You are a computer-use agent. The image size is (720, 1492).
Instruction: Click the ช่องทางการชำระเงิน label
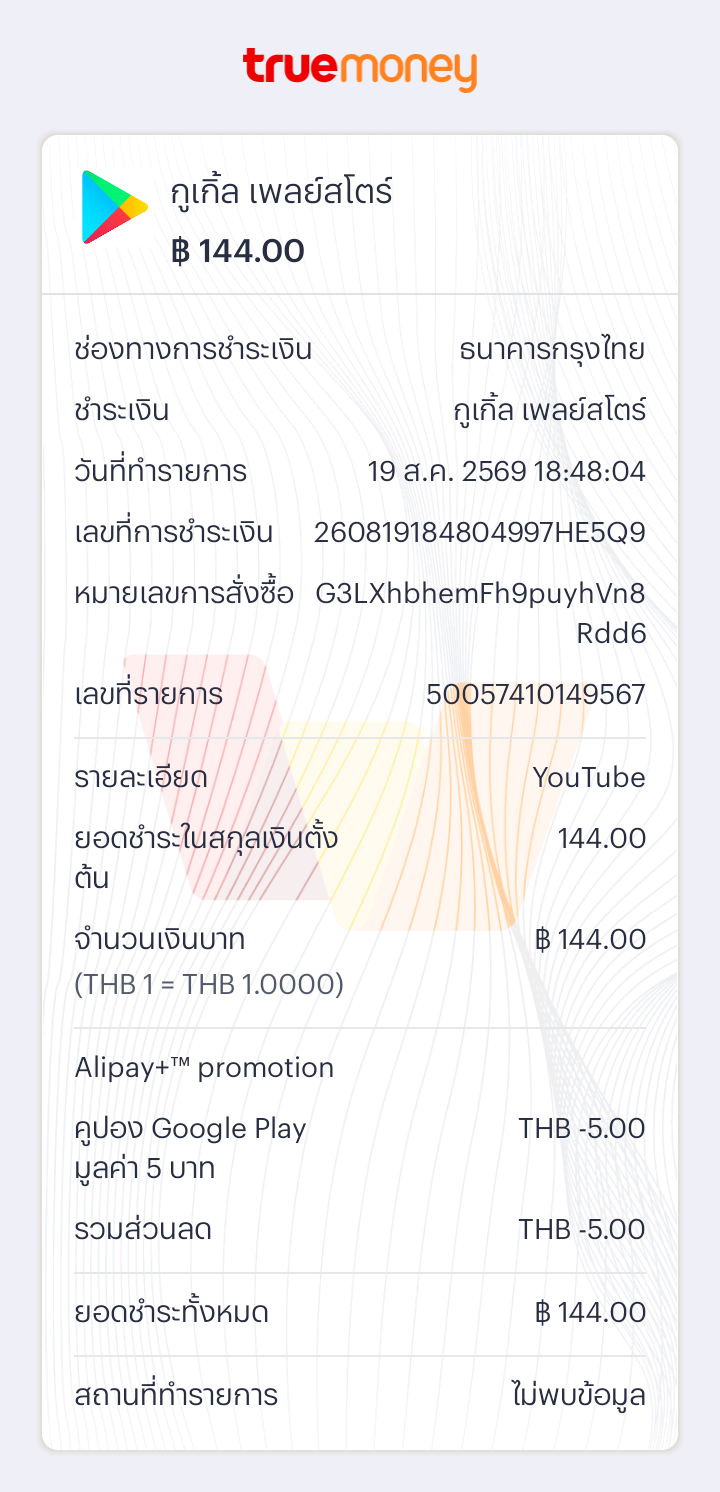193,351
